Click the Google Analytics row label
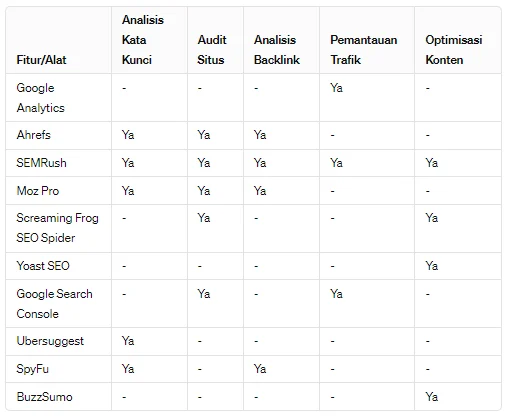The height and width of the screenshot is (417, 506). click(40, 98)
